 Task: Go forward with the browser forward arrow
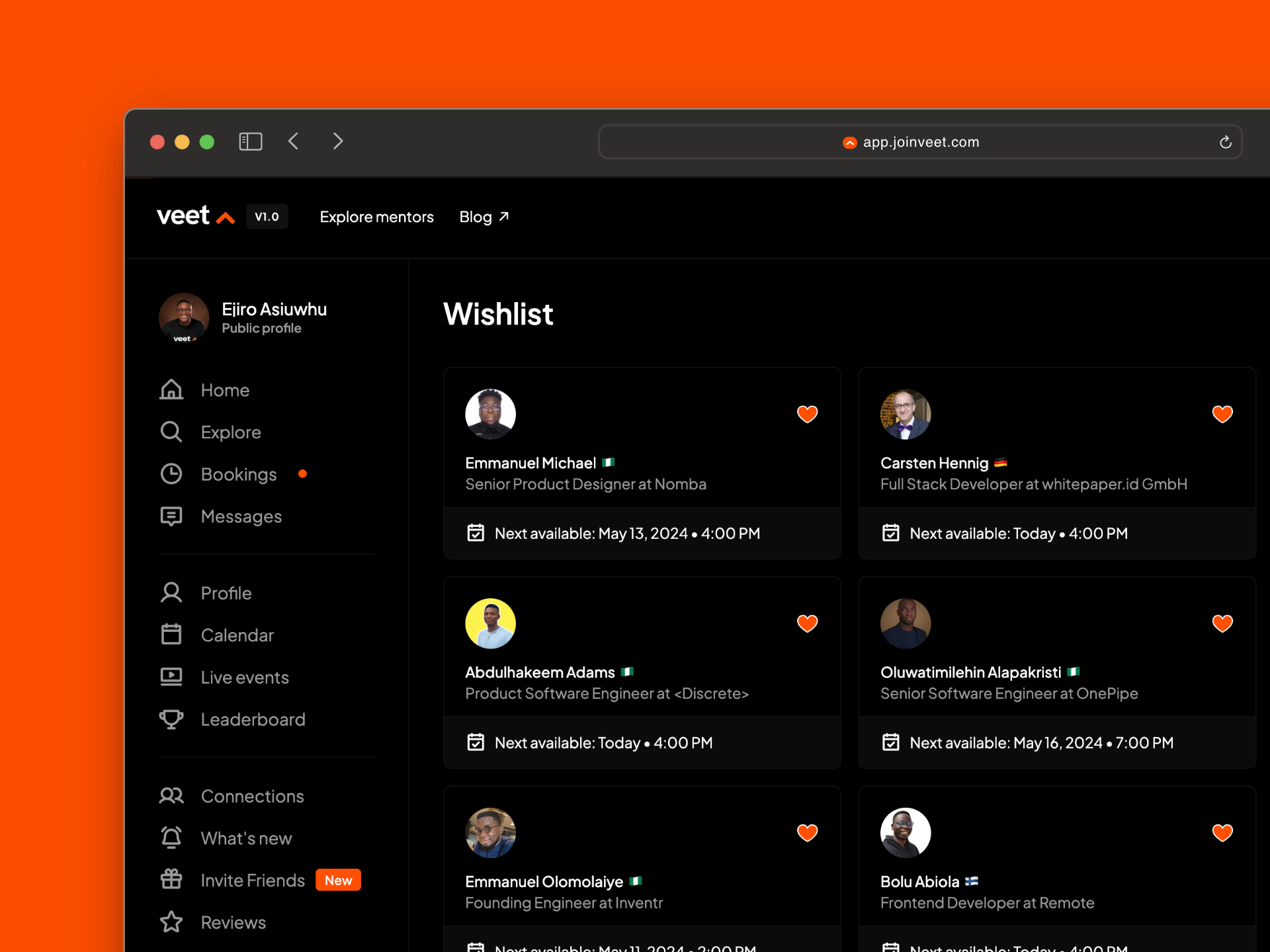coord(338,141)
